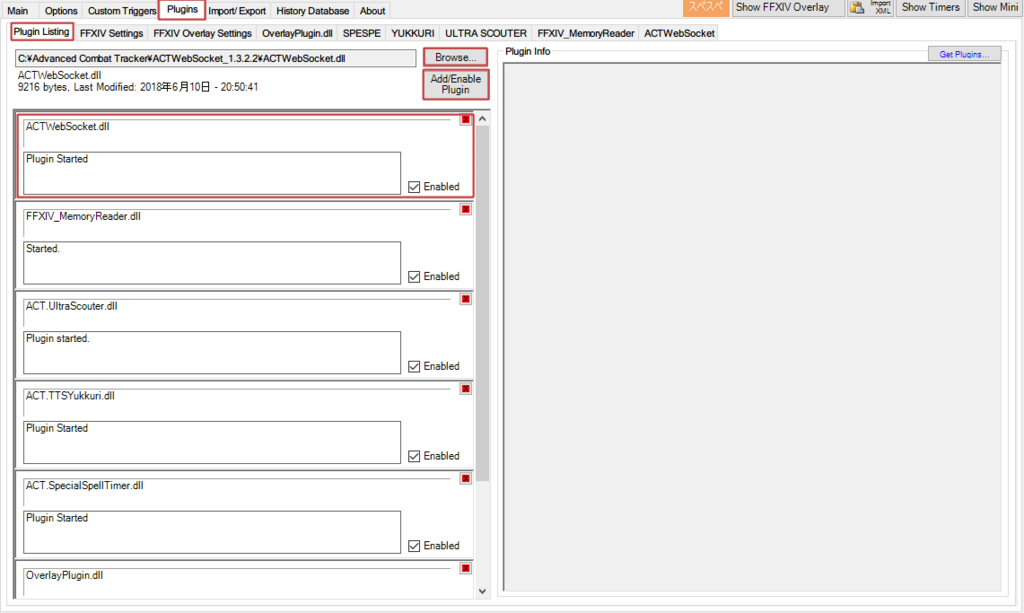The height and width of the screenshot is (613, 1024).
Task: Select the Plugins tab
Action: [x=182, y=10]
